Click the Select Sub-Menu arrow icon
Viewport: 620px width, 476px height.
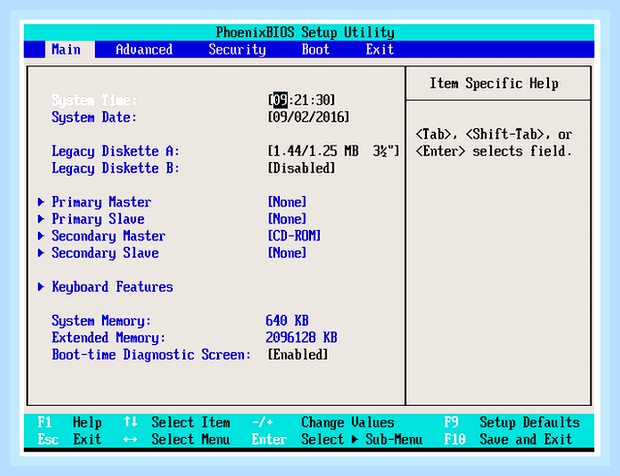tap(355, 439)
